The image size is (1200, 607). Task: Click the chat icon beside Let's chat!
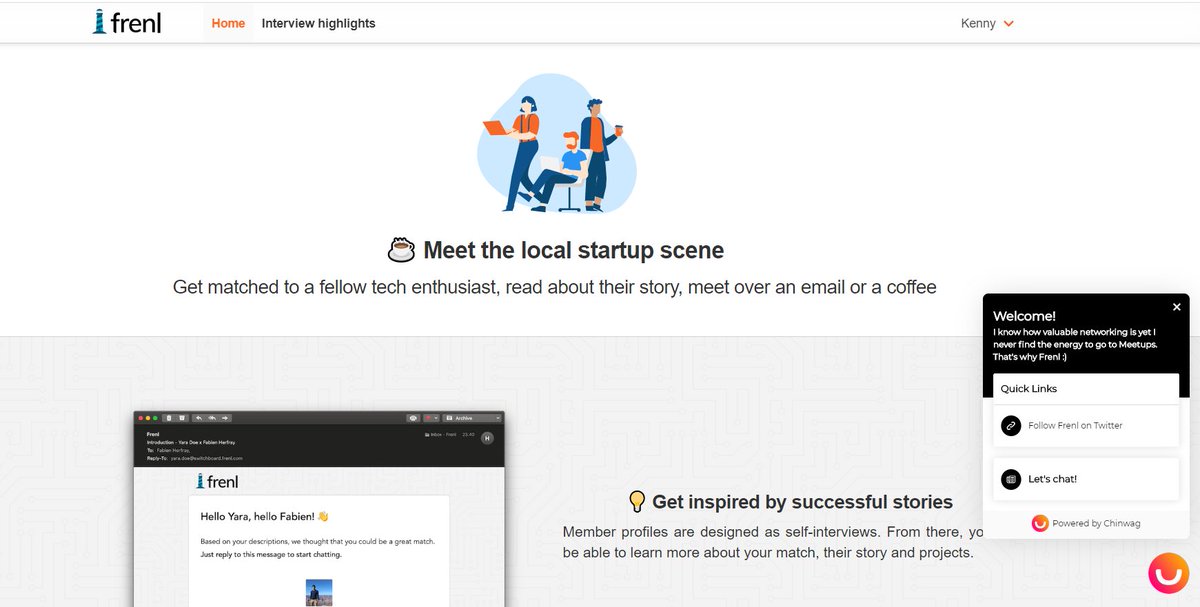pyautogui.click(x=1011, y=479)
